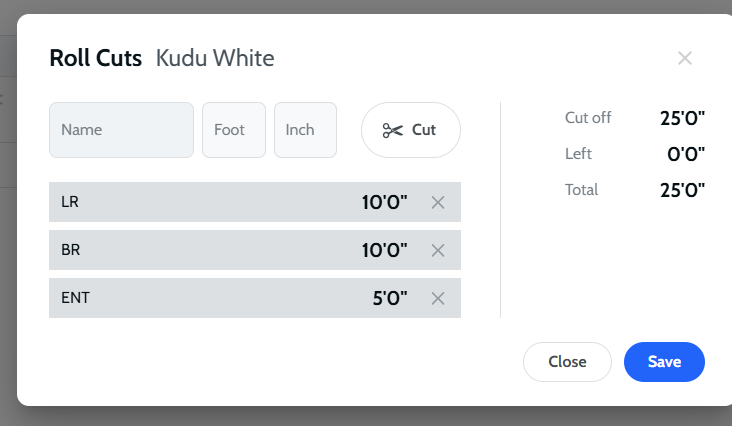Select the BR cut name

(x=70, y=250)
